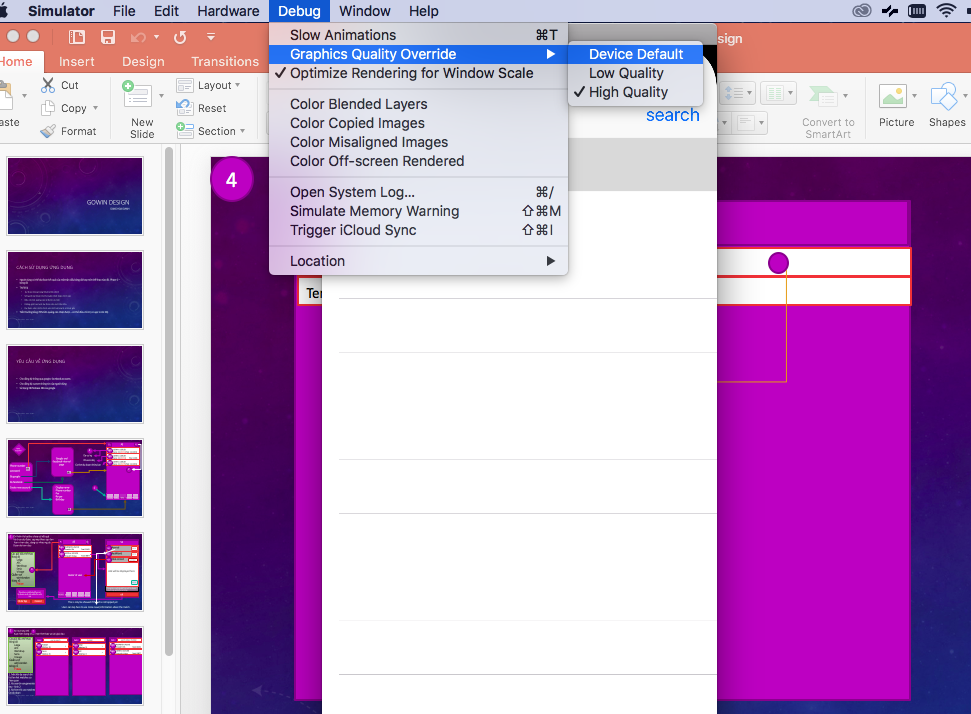971x714 pixels.
Task: Open the Picture dropdown arrow
Action: (x=914, y=95)
